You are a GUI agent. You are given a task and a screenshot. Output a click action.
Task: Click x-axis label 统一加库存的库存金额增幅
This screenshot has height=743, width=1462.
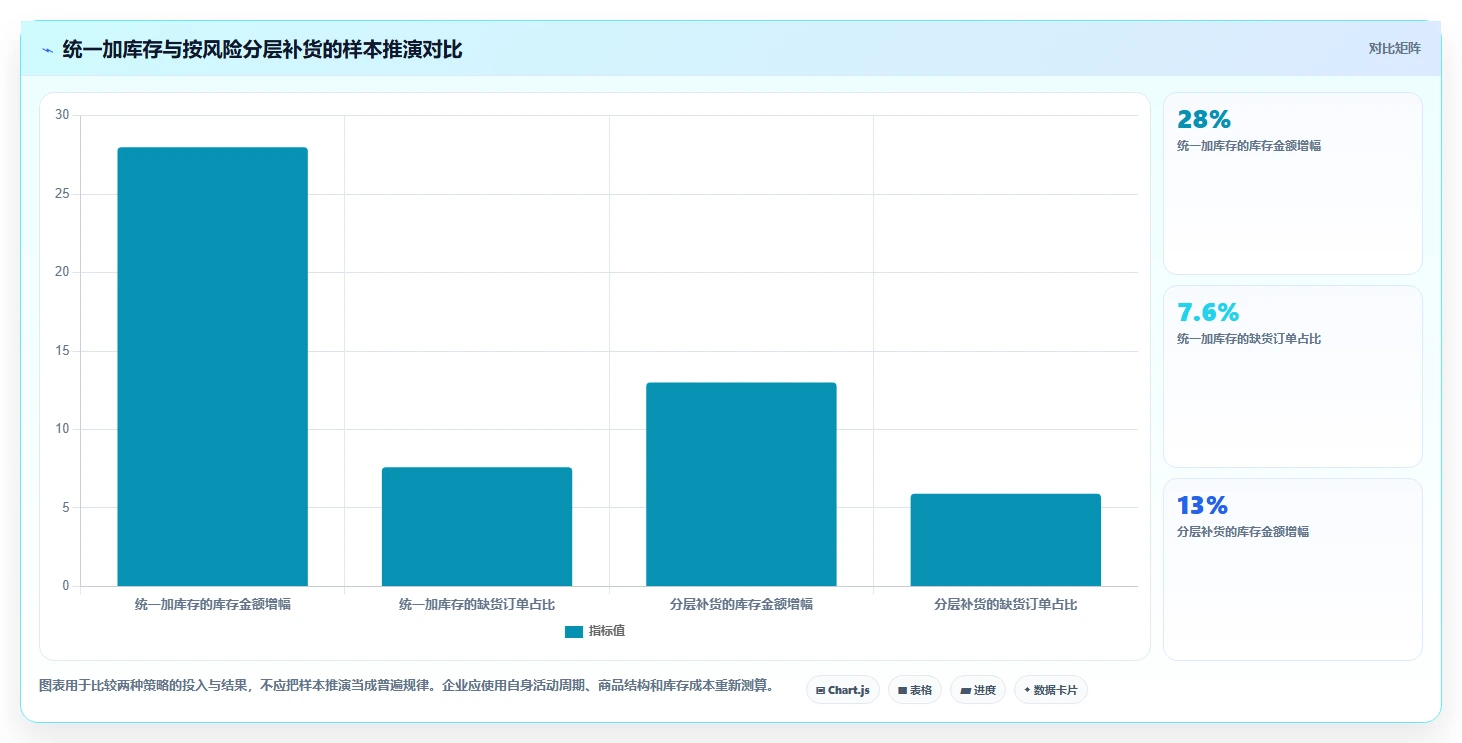(x=213, y=605)
